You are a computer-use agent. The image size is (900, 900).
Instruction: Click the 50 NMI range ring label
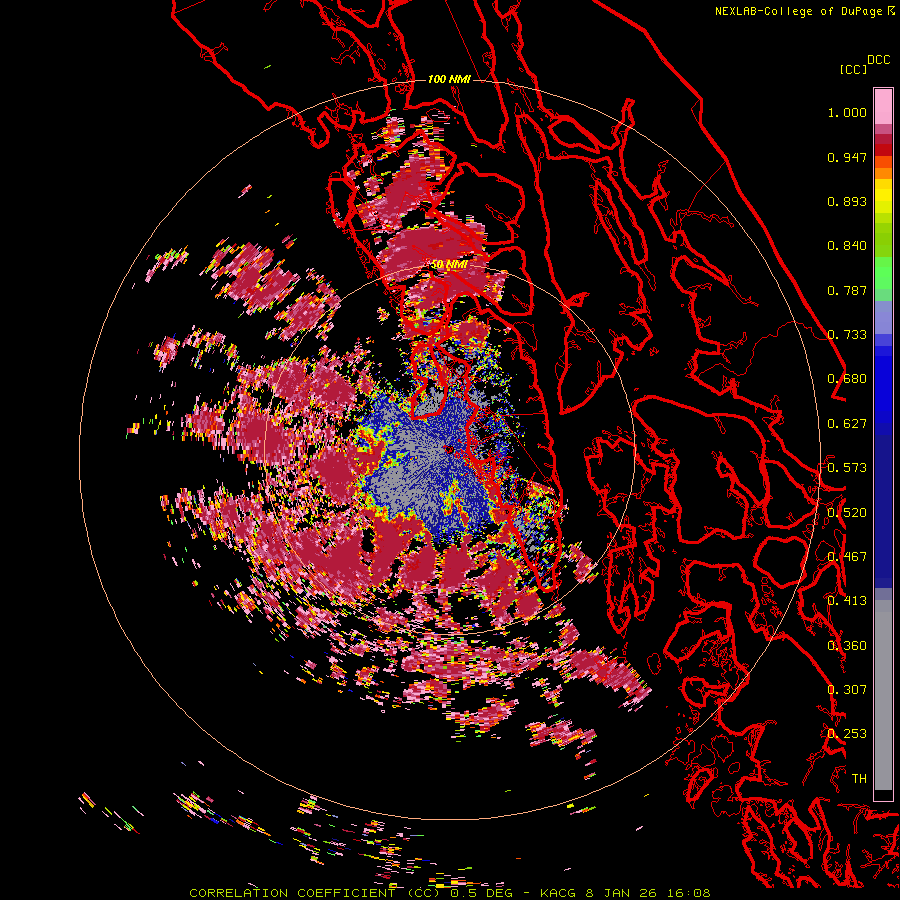449,265
